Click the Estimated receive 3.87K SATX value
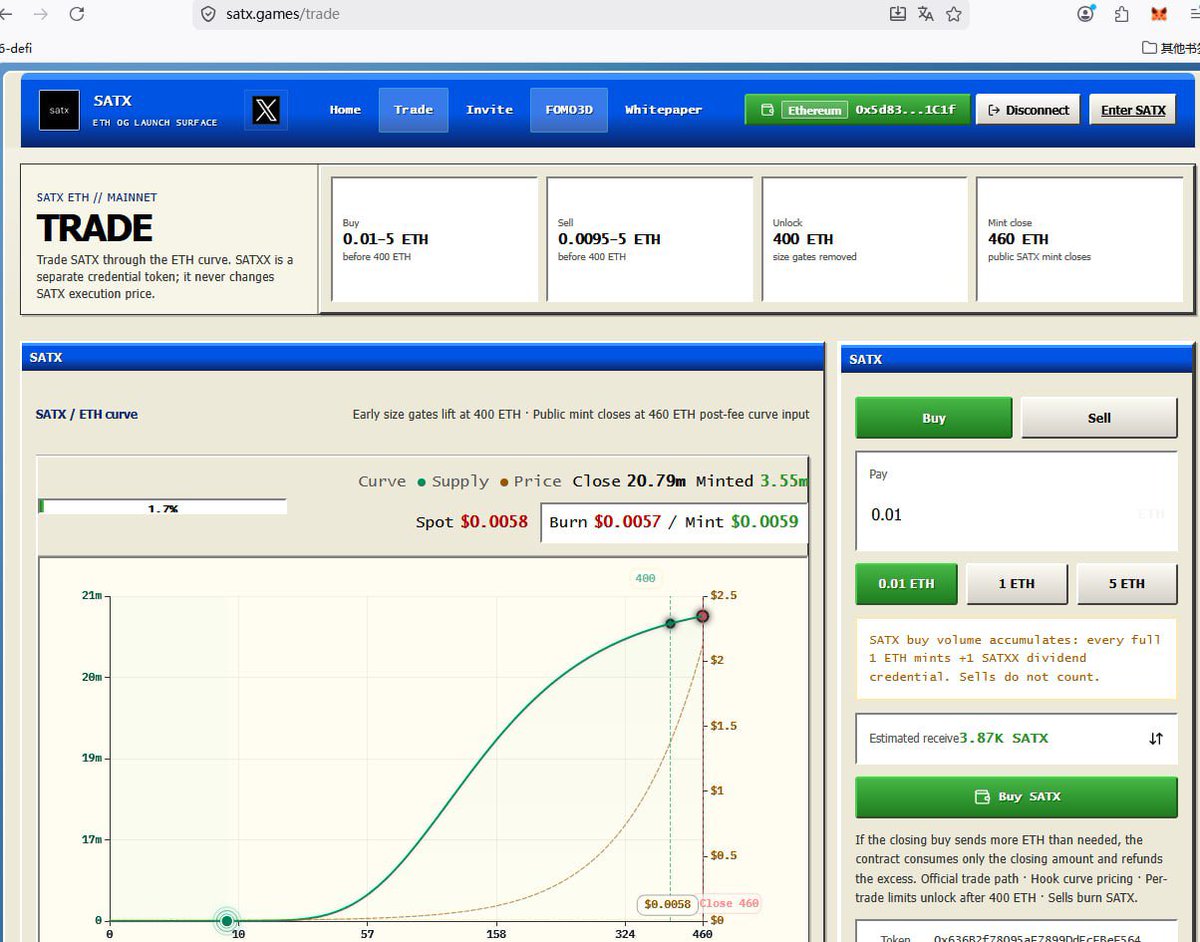 [1004, 738]
